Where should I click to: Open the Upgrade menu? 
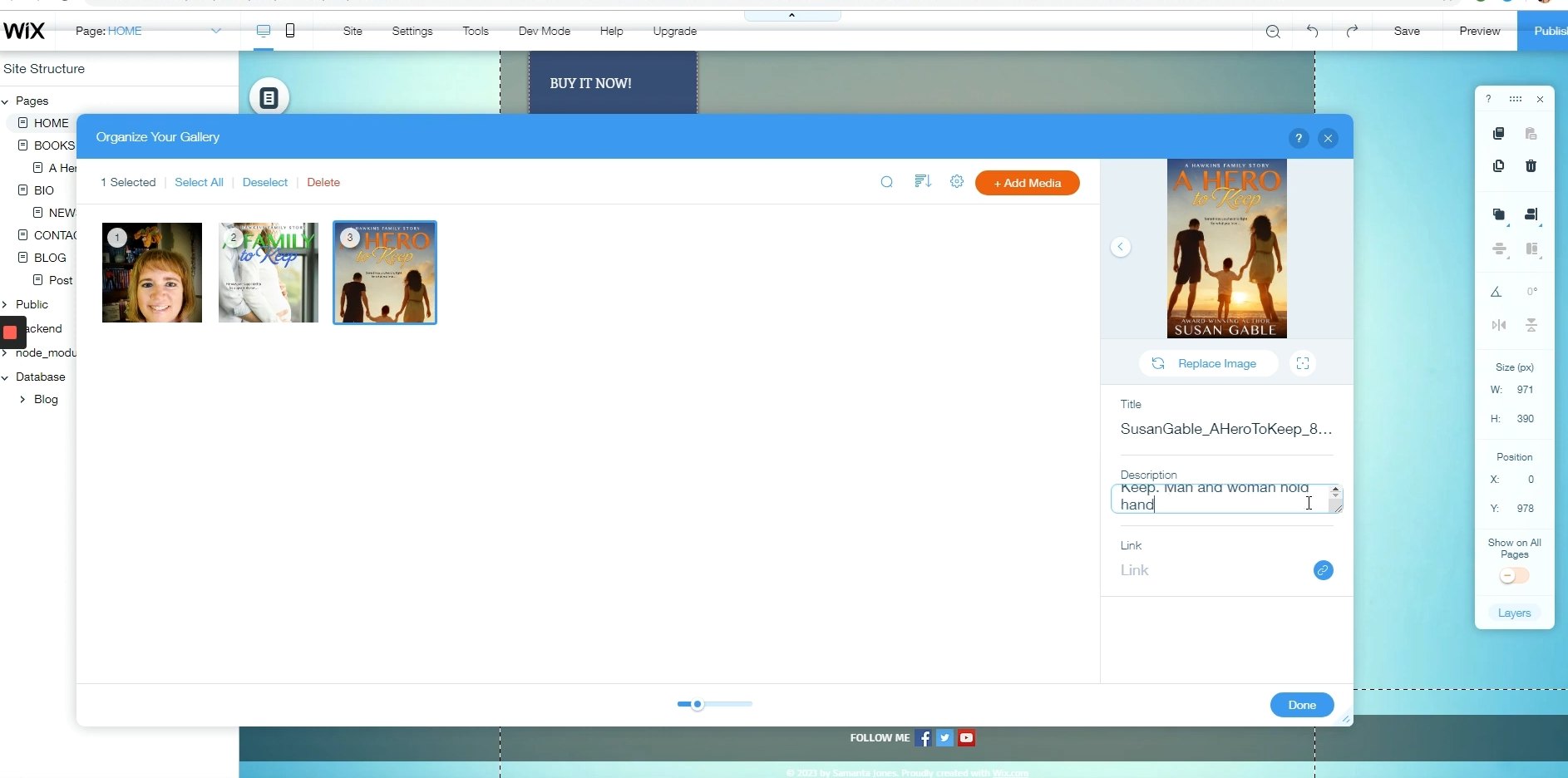675,31
